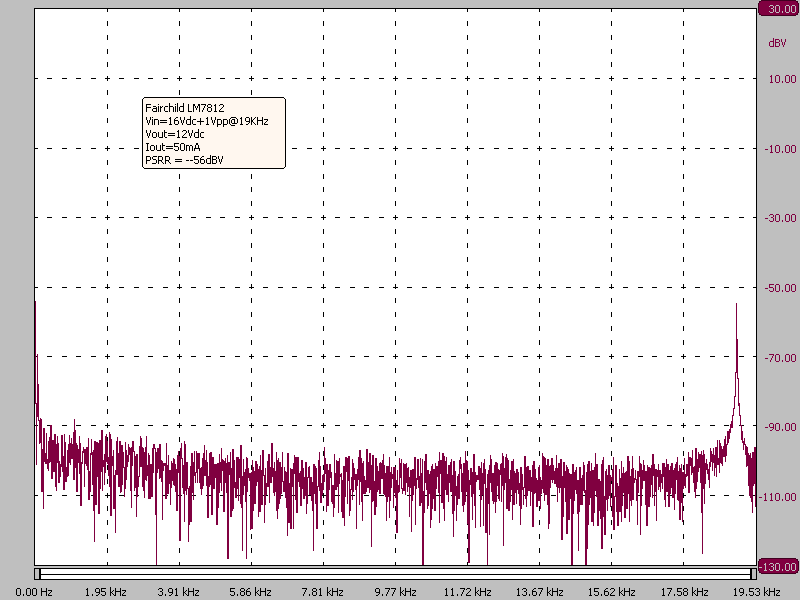
Task: Click the -70.00 axis label
Action: pos(780,358)
